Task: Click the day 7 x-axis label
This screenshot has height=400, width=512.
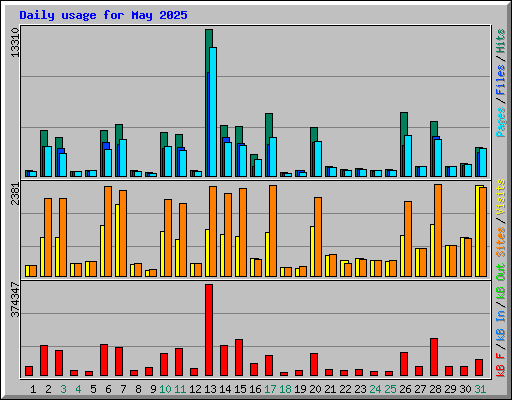Action: pos(123,389)
